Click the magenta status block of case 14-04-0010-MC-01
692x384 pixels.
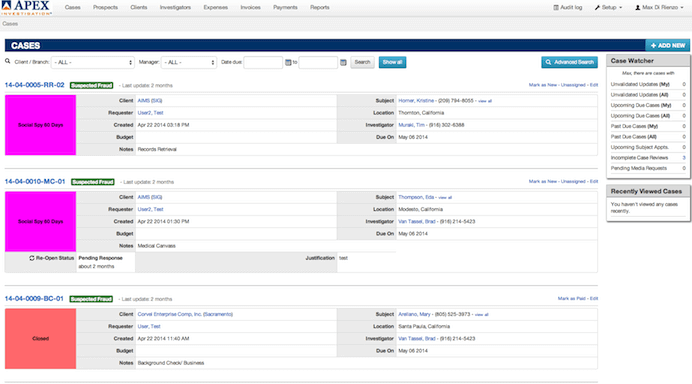[41, 222]
